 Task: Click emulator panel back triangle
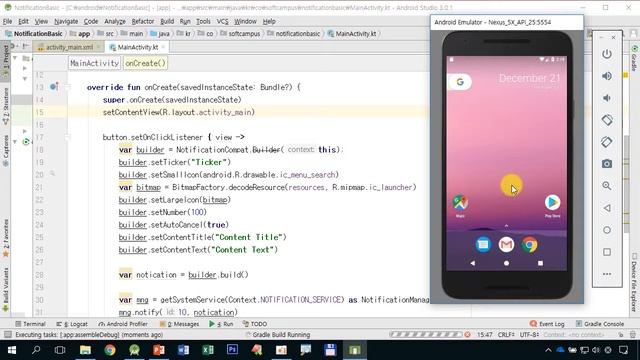(607, 208)
